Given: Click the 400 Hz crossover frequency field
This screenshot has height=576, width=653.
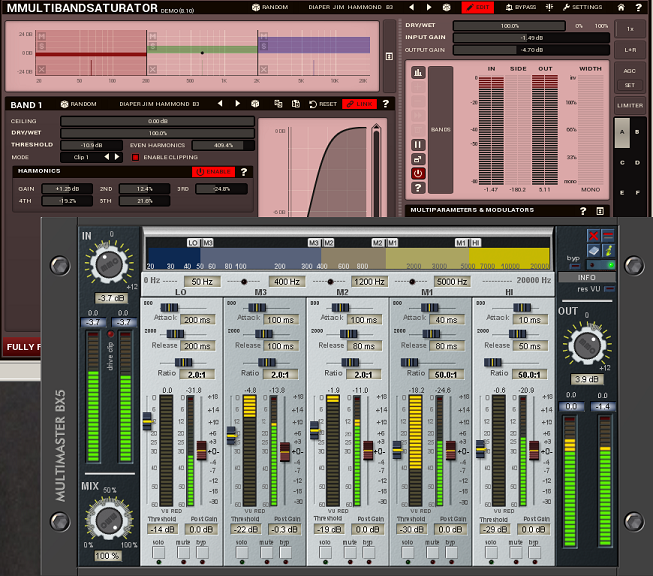Looking at the screenshot, I should click(286, 282).
